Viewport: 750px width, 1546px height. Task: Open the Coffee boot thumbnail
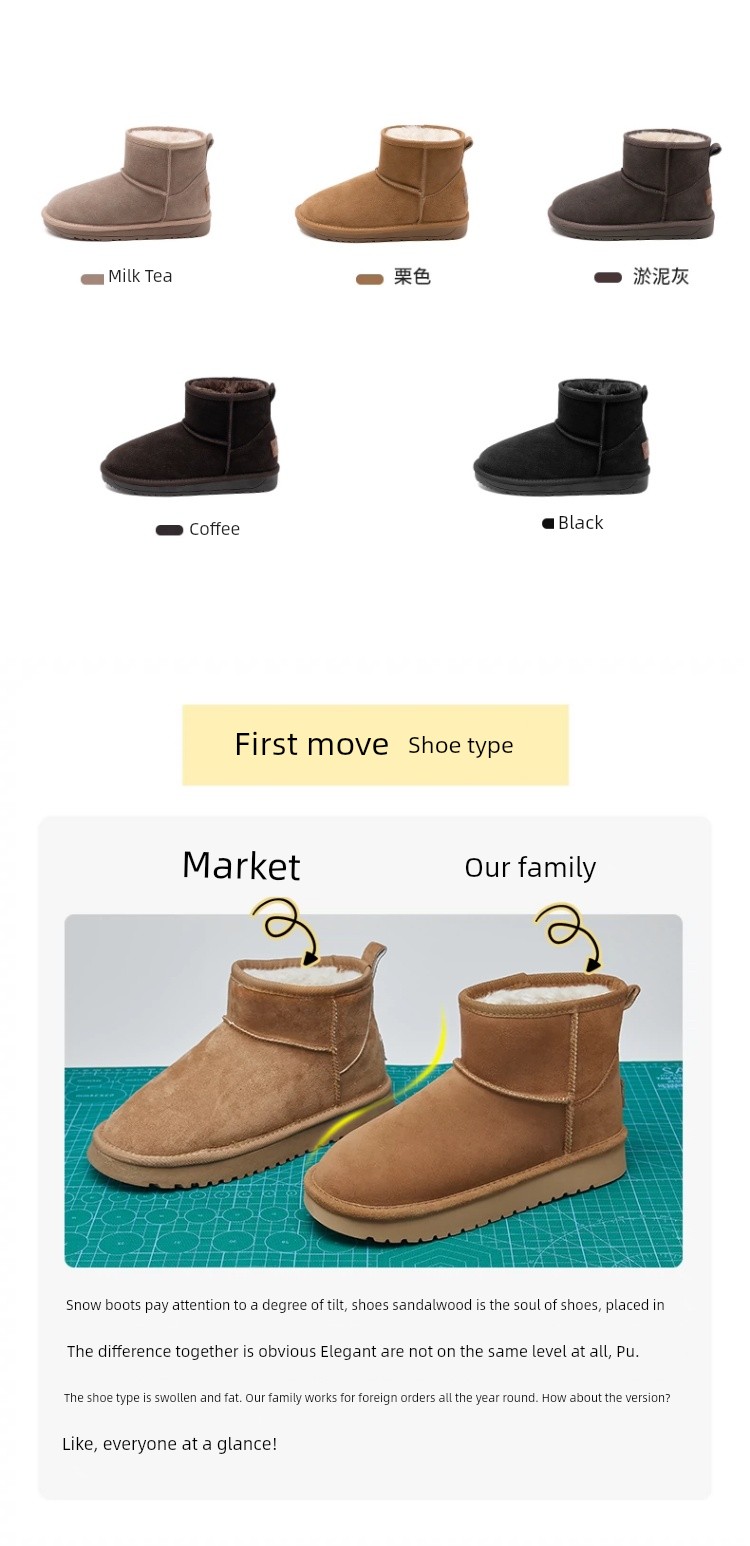(x=189, y=435)
